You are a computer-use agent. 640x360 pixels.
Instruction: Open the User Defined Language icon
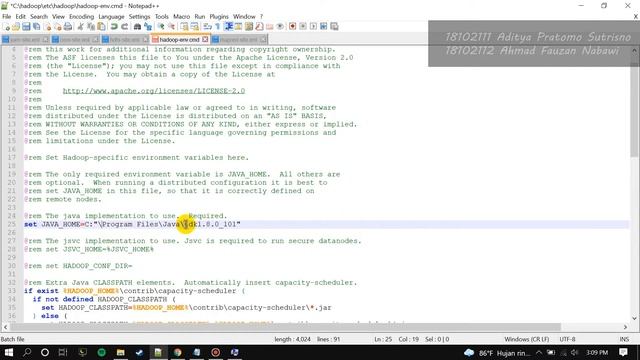click(x=238, y=27)
